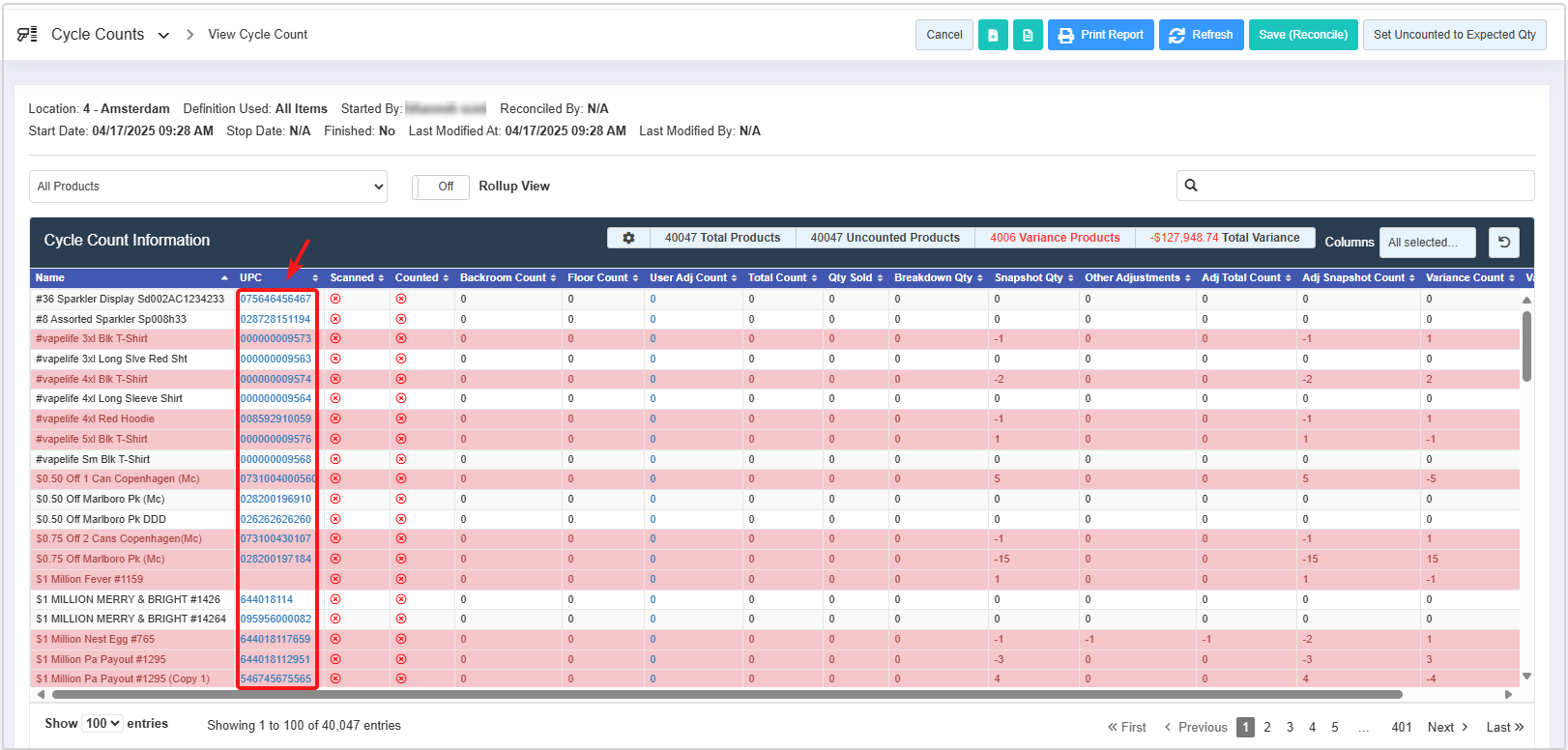1568x750 pixels.
Task: Click scroll-right arrow of horizontal scrollbar
Action: [x=1508, y=694]
